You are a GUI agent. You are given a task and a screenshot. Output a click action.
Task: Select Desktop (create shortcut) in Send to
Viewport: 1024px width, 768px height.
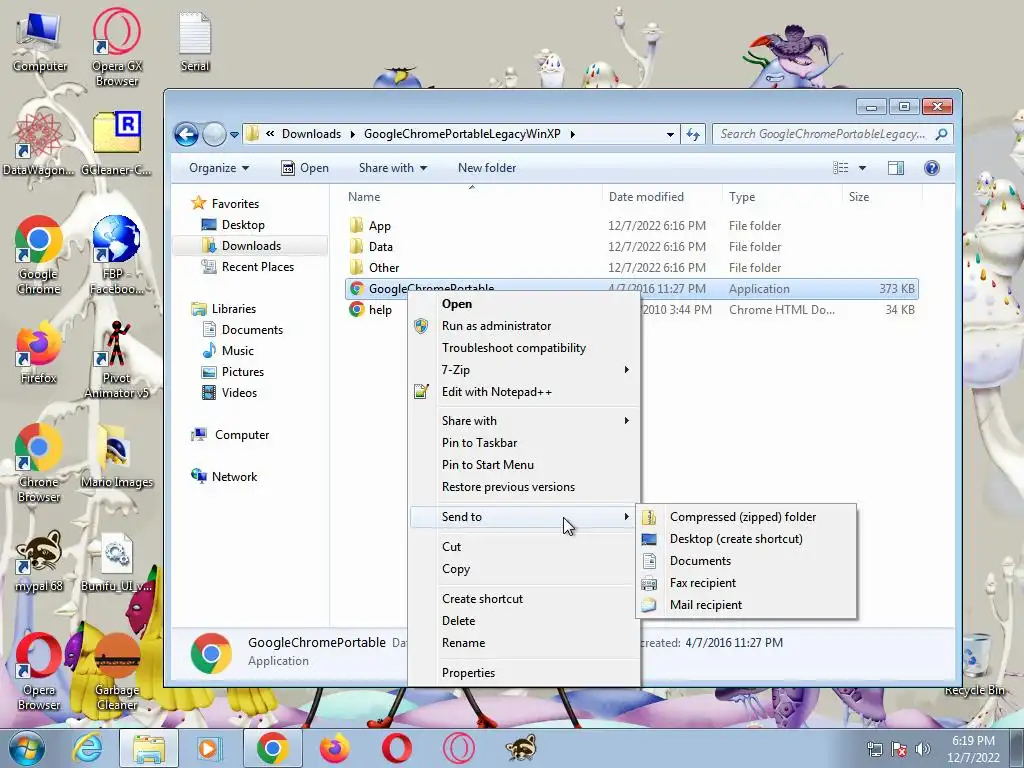[x=746, y=539]
